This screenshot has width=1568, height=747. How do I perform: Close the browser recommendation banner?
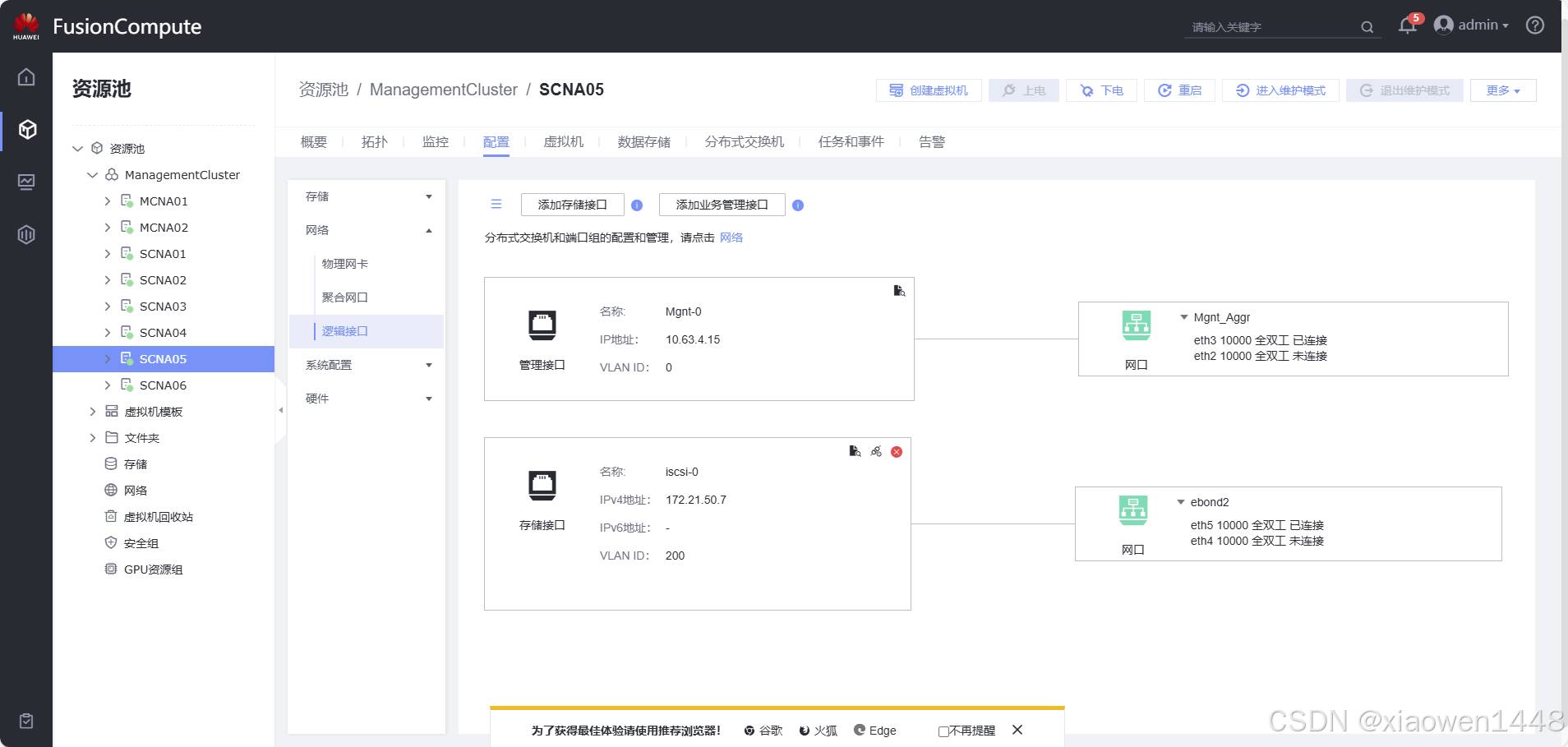(x=1017, y=730)
